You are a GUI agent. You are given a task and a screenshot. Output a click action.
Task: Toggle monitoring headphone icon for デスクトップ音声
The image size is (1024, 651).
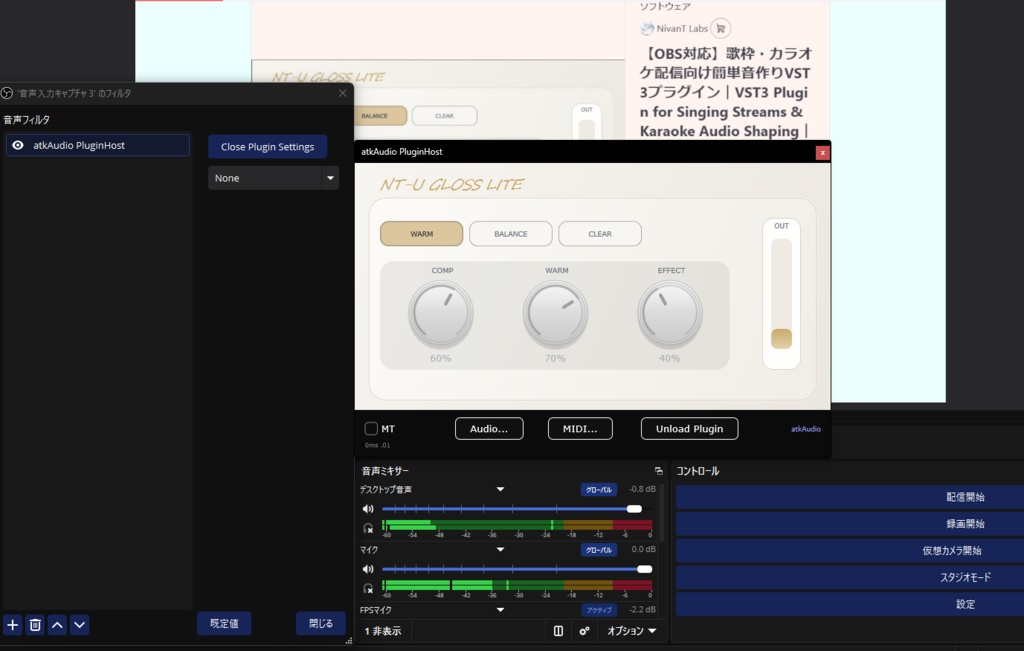tap(368, 528)
